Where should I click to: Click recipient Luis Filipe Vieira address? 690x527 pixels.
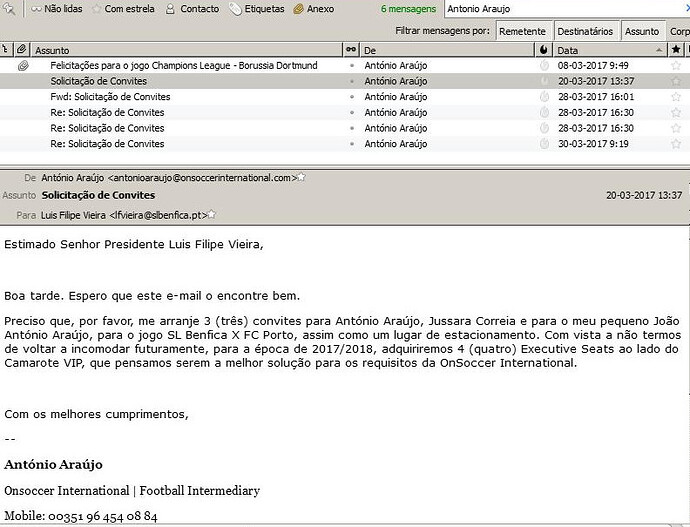124,215
